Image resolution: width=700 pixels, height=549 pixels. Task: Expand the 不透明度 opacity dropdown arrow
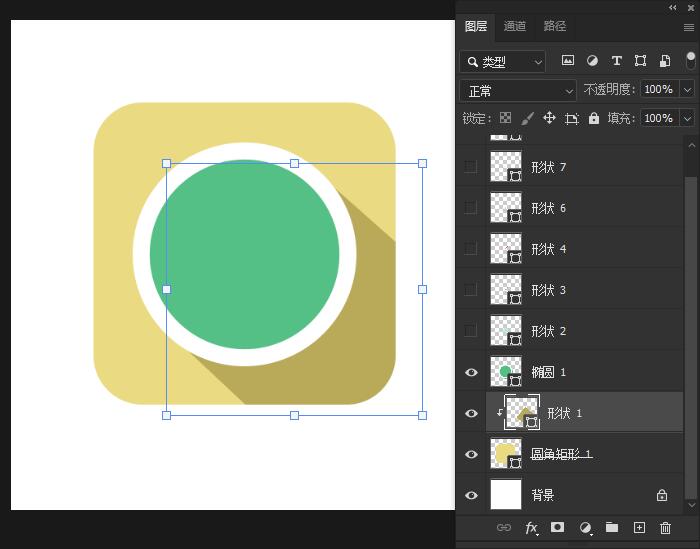[x=687, y=89]
